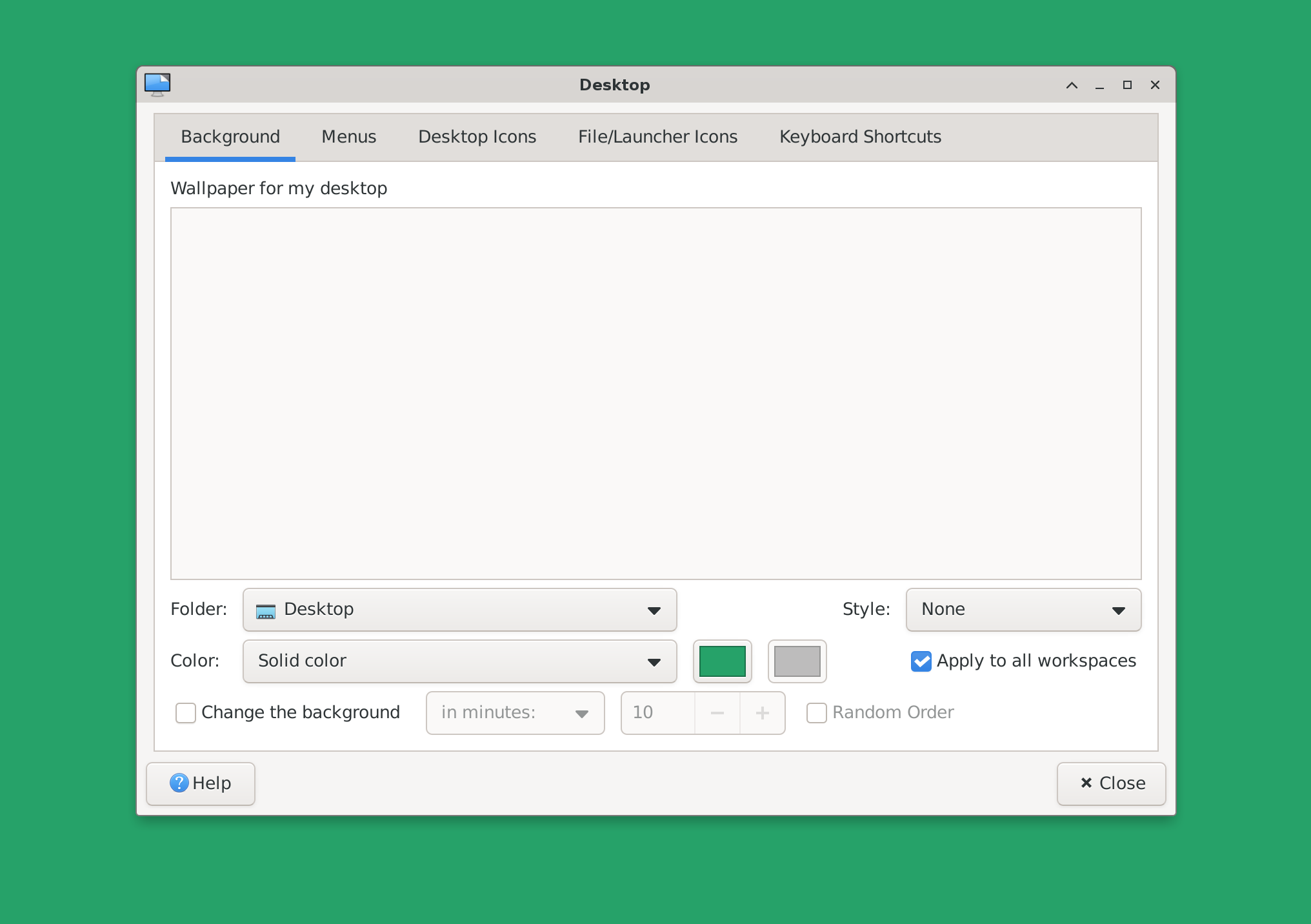
Task: Click the minutes value input field
Action: (x=658, y=713)
